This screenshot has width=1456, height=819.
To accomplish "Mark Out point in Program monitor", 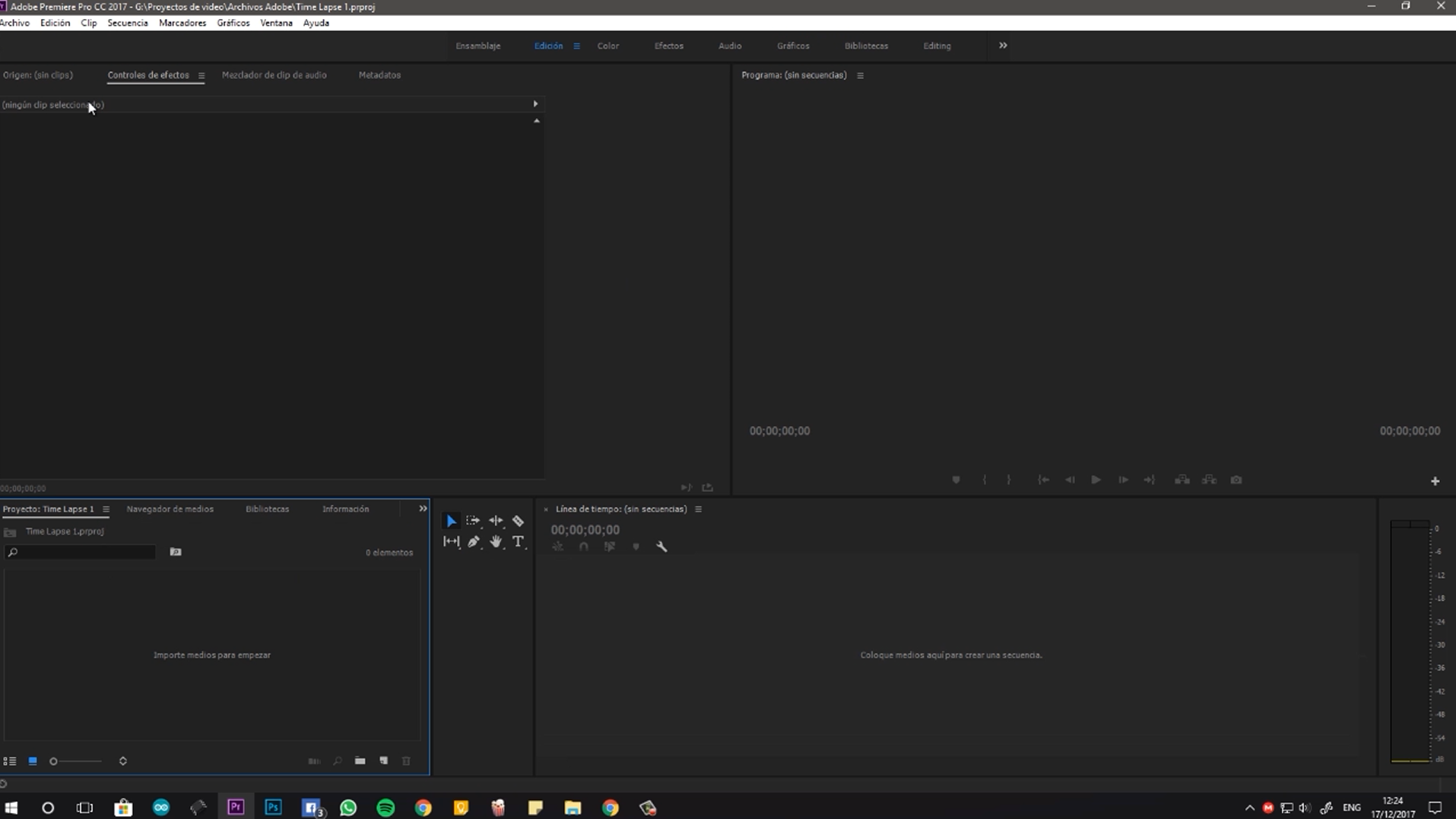I will (x=1009, y=480).
